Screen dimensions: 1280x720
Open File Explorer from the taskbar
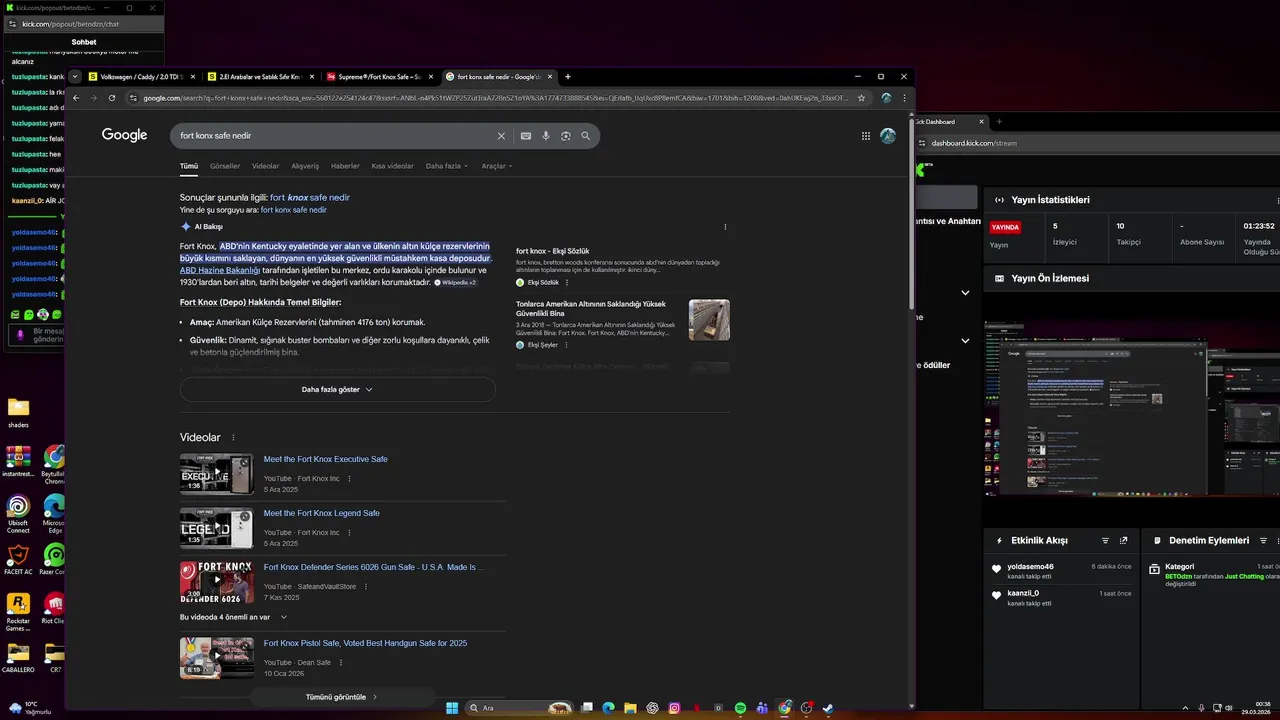click(630, 708)
